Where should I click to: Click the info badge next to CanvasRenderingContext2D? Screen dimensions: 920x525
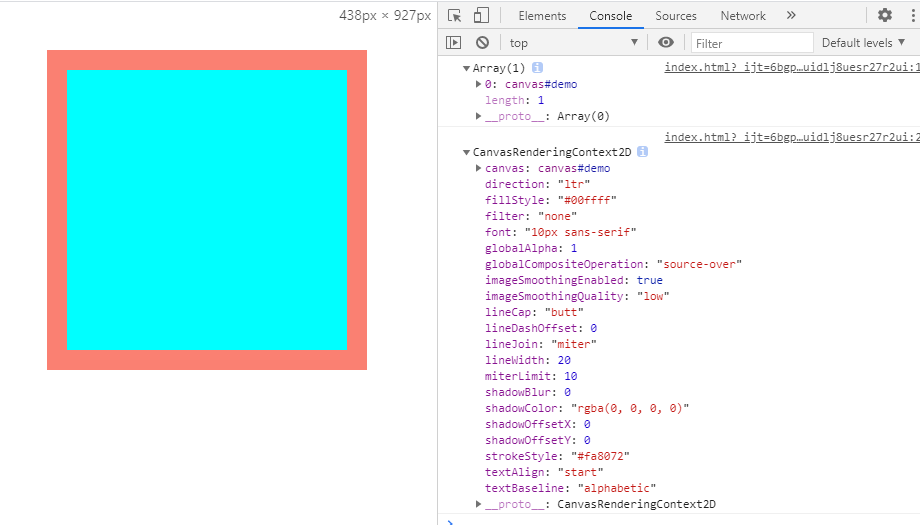tap(642, 152)
